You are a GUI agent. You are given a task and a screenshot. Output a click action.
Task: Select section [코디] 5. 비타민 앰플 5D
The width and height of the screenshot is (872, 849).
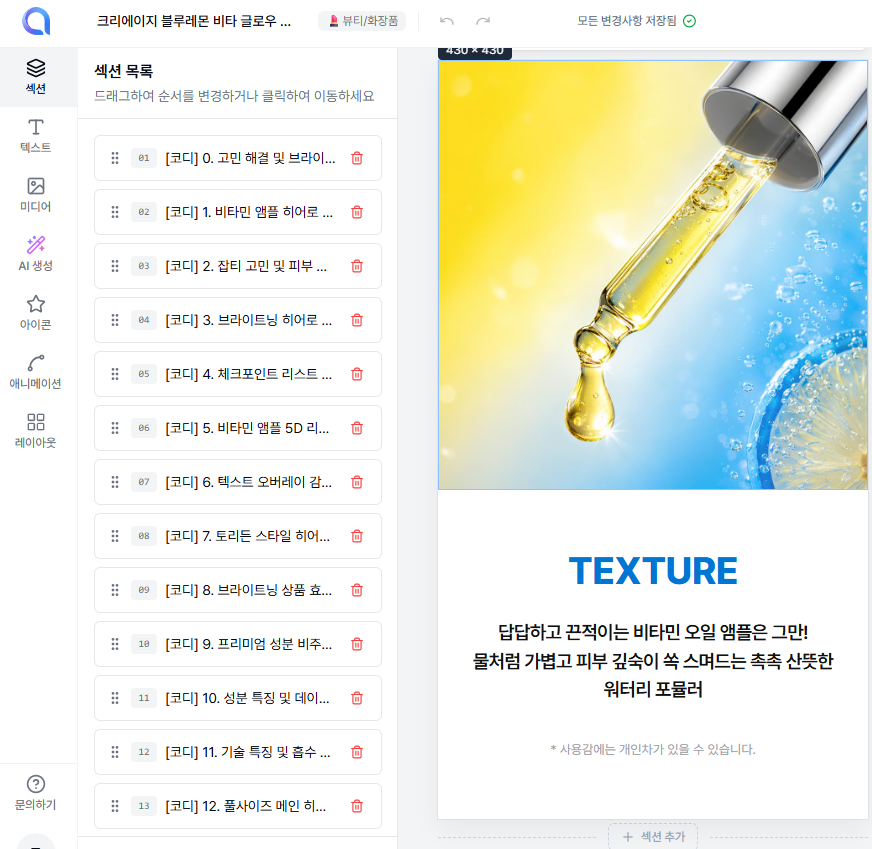coord(238,428)
